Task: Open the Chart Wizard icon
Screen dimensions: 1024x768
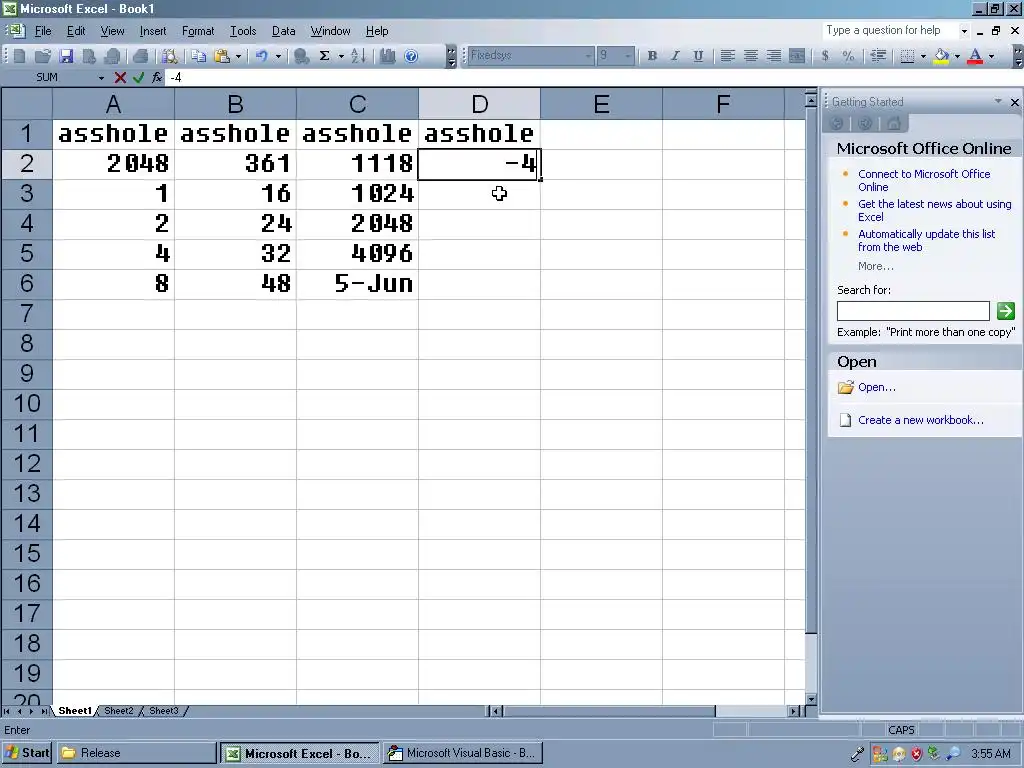Action: pyautogui.click(x=388, y=56)
